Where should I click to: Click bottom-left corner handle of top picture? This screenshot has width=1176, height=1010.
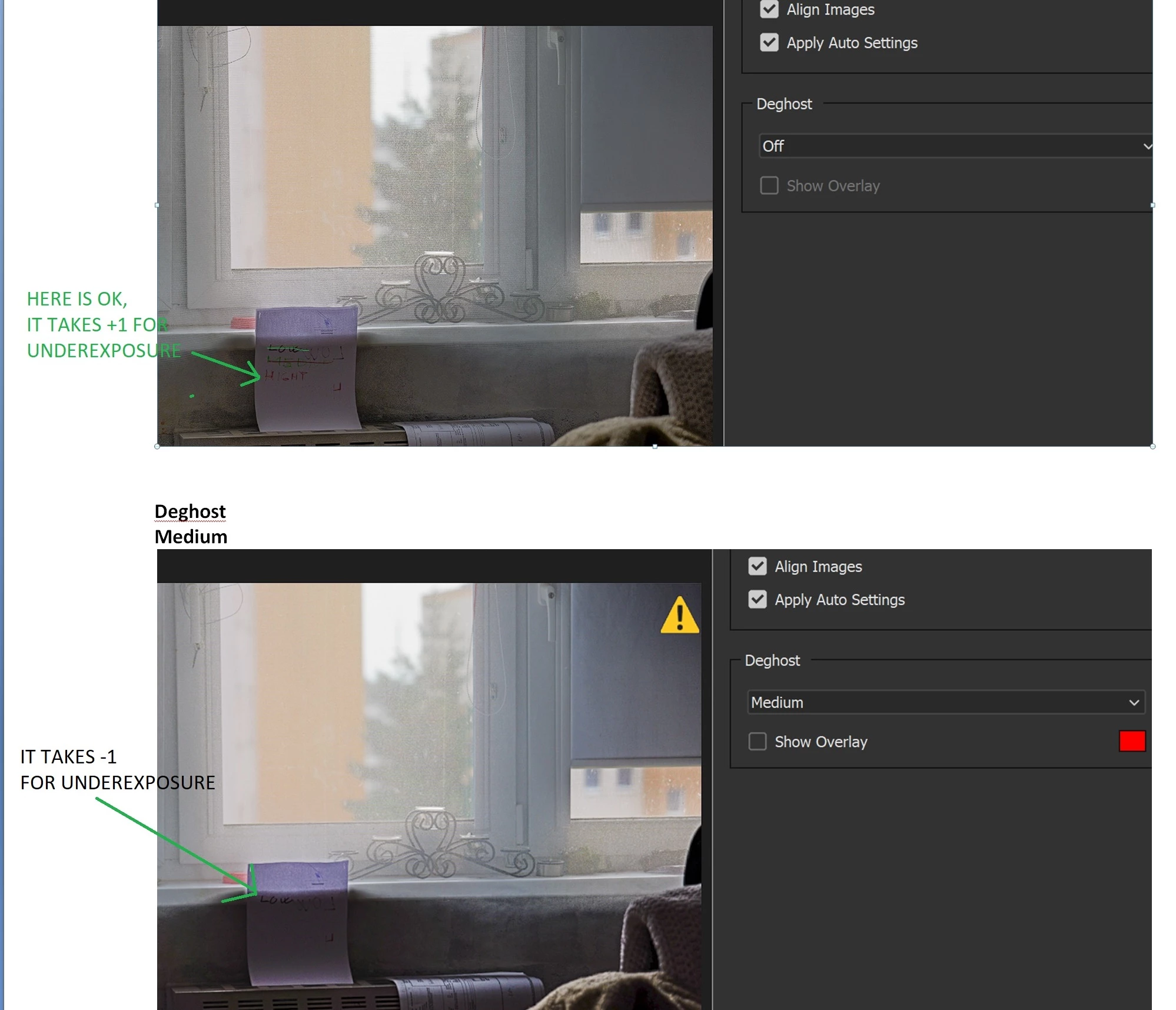pyautogui.click(x=157, y=447)
